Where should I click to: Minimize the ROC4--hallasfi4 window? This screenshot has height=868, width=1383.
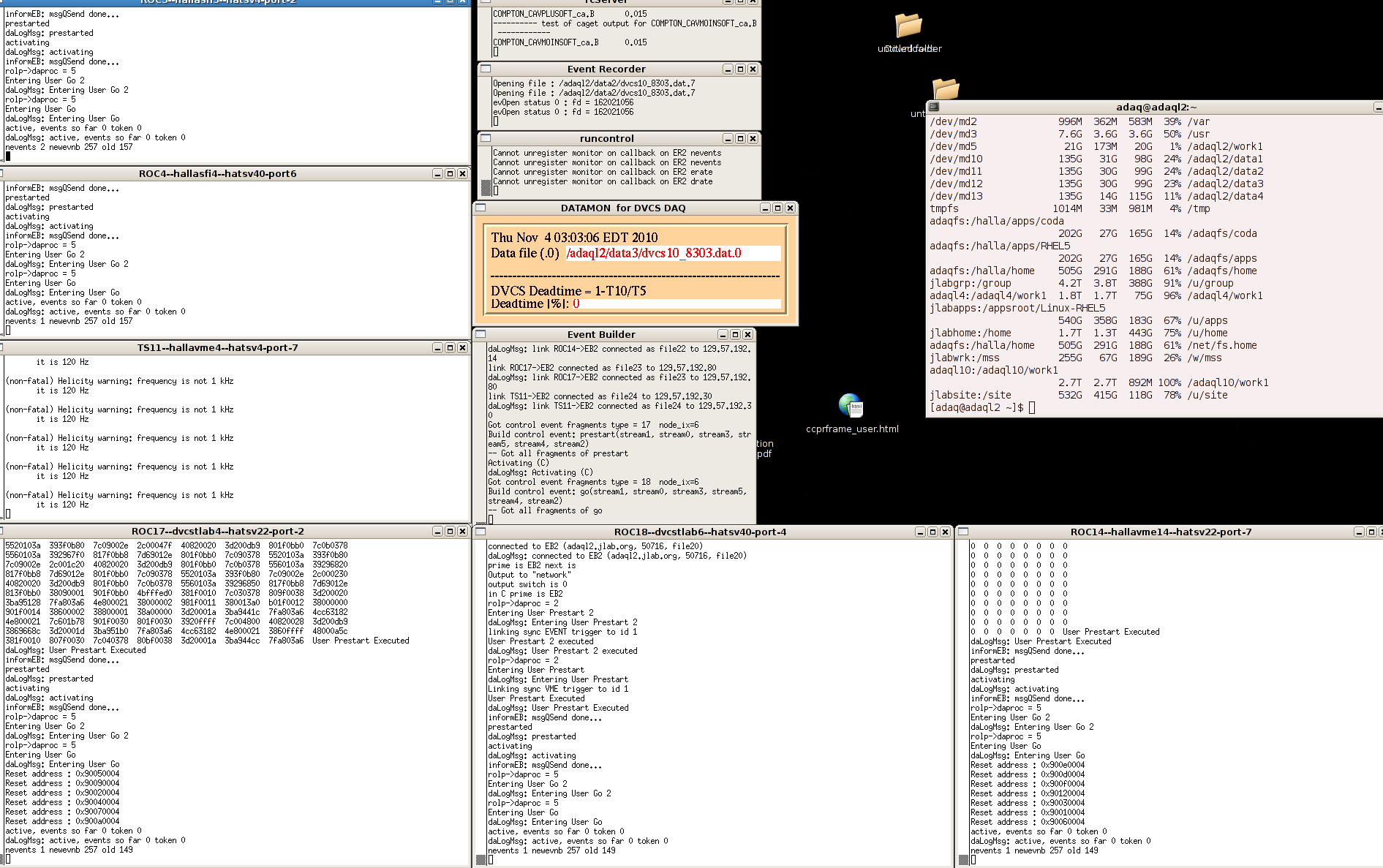tap(437, 173)
